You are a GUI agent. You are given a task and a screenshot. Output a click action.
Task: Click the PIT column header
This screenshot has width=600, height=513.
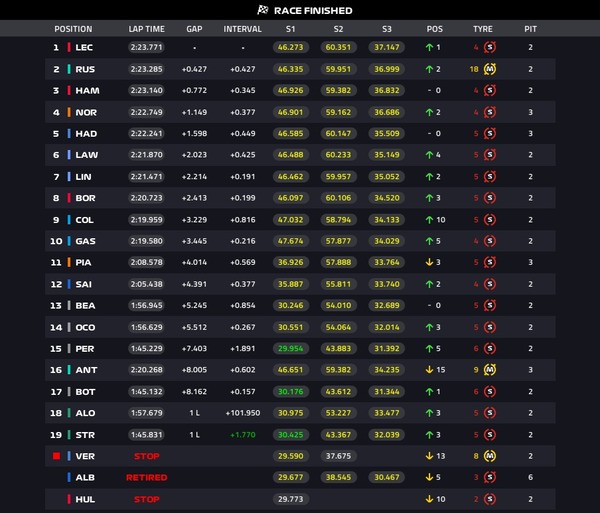pos(530,29)
